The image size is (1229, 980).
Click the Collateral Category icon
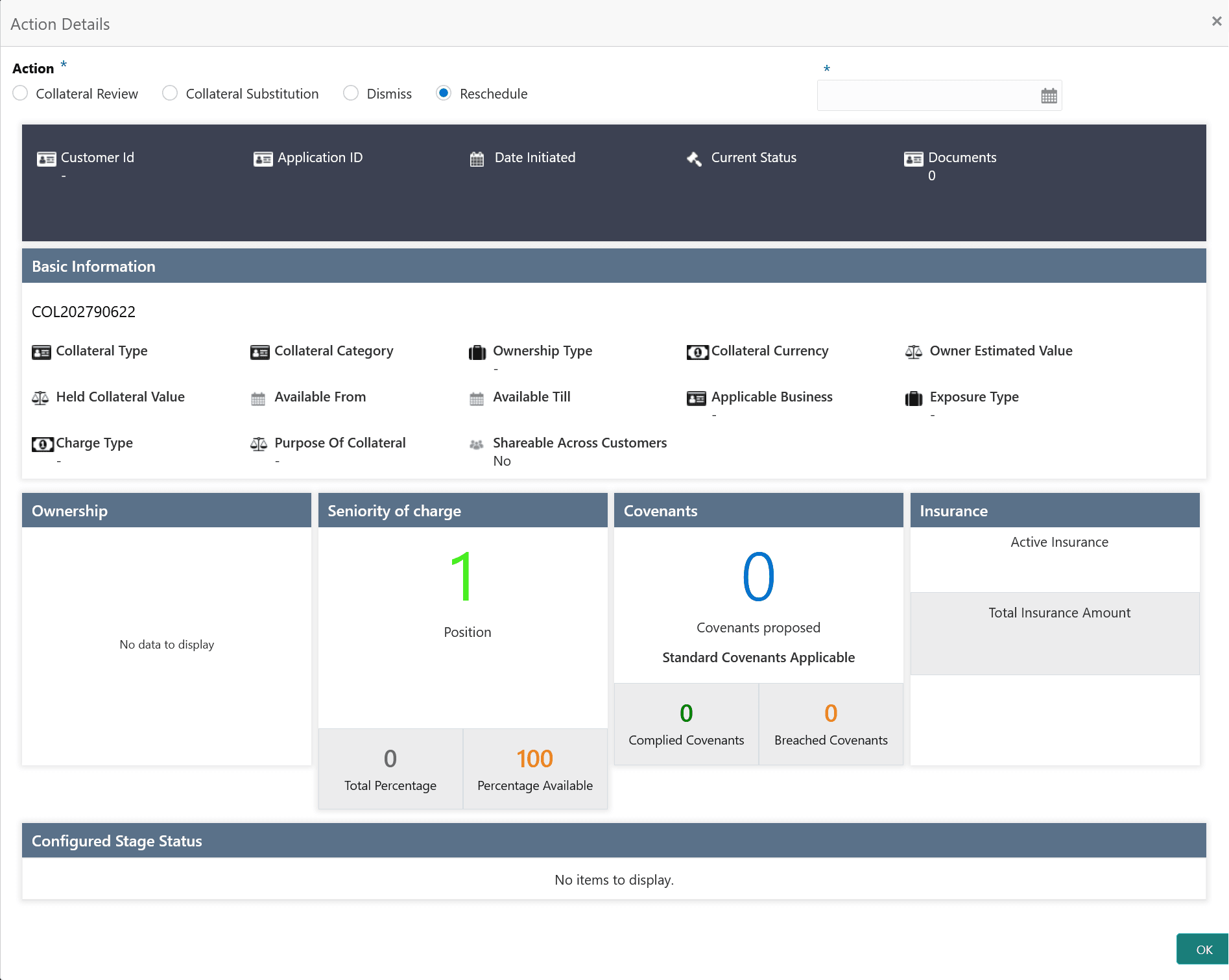coord(260,352)
